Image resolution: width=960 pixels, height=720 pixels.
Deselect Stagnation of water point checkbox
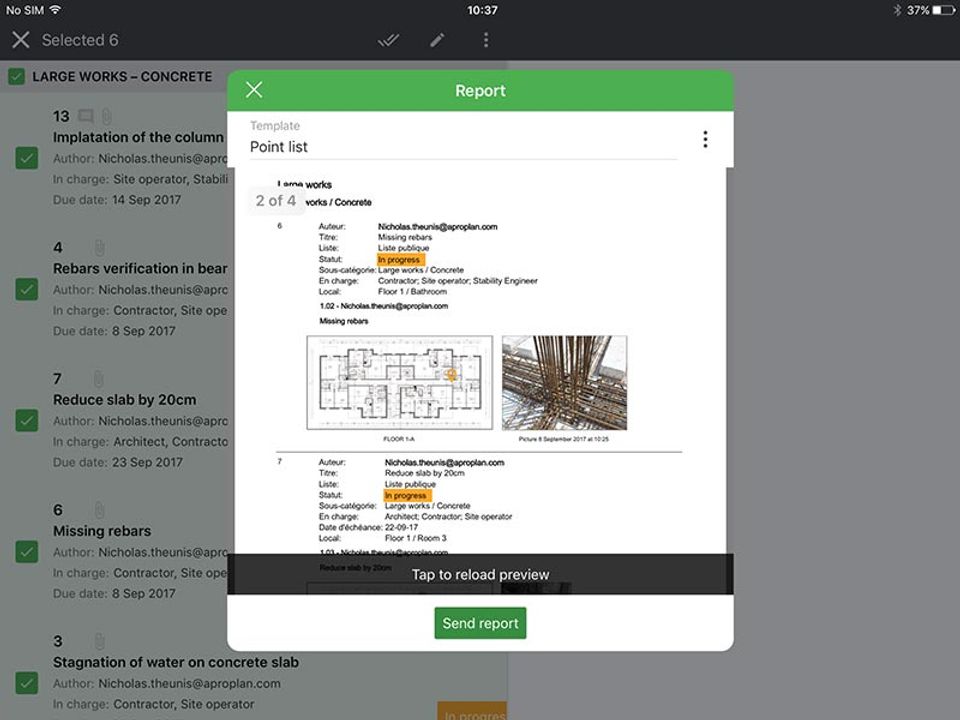pos(27,683)
